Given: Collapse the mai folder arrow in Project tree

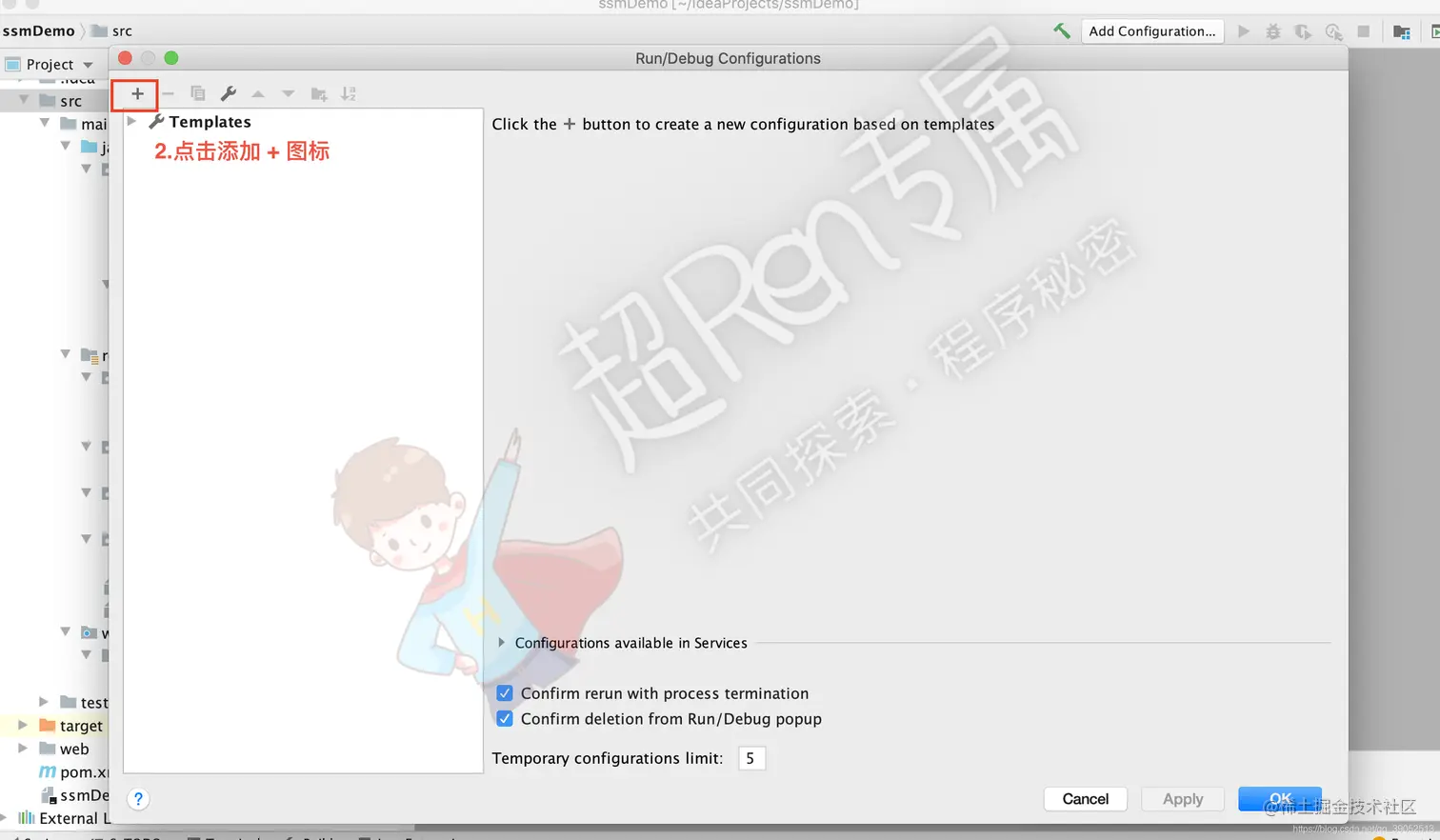Looking at the screenshot, I should [x=45, y=123].
